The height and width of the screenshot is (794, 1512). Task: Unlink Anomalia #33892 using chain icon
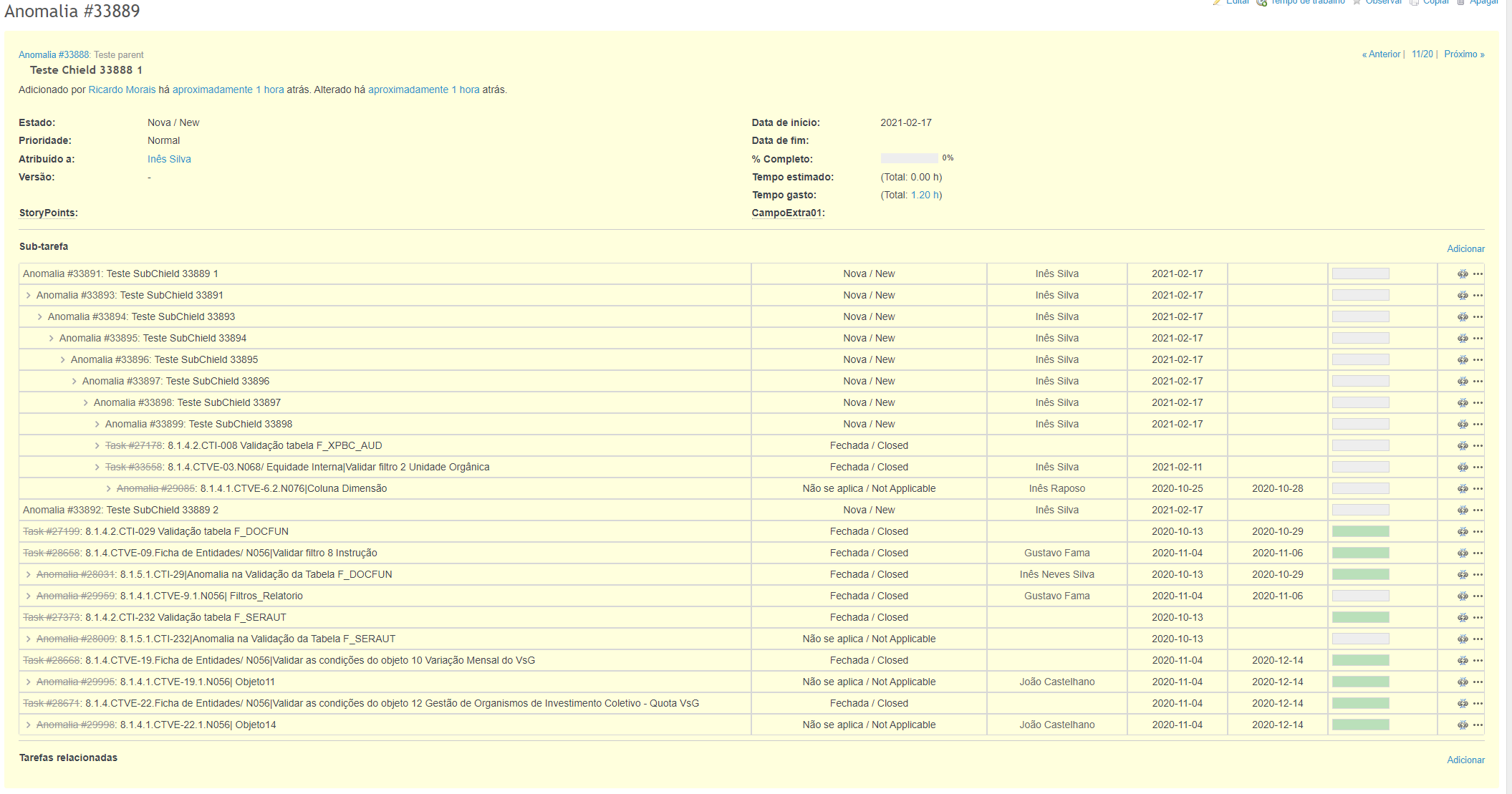point(1463,510)
